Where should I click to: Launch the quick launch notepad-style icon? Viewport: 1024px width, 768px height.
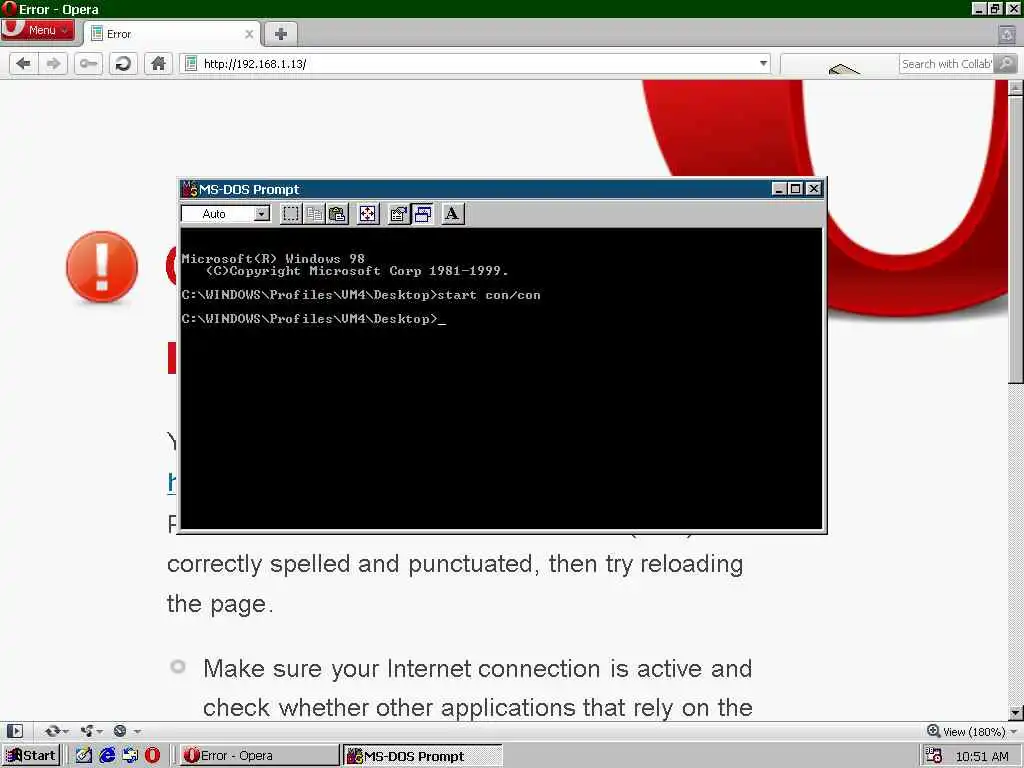tap(84, 756)
